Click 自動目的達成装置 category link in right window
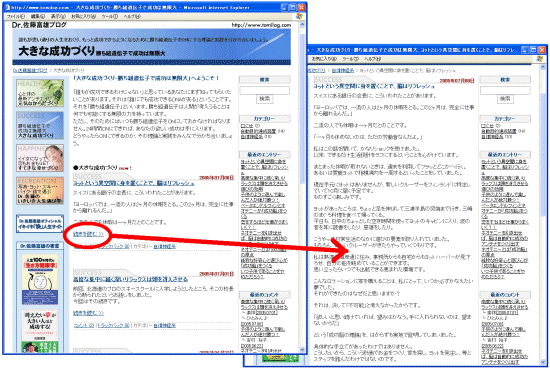550x368 pixels. 499,131
